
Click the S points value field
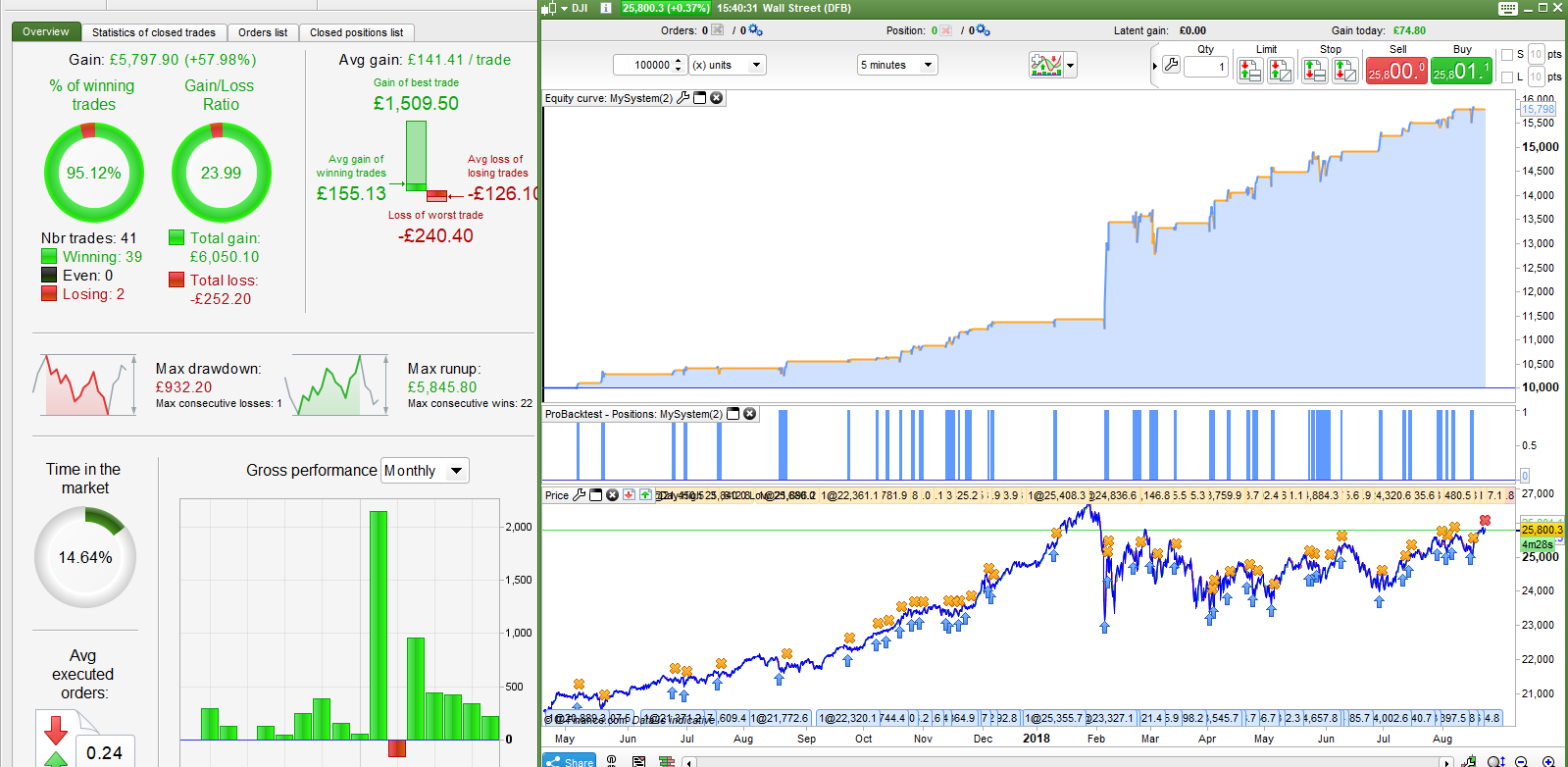[x=1536, y=55]
